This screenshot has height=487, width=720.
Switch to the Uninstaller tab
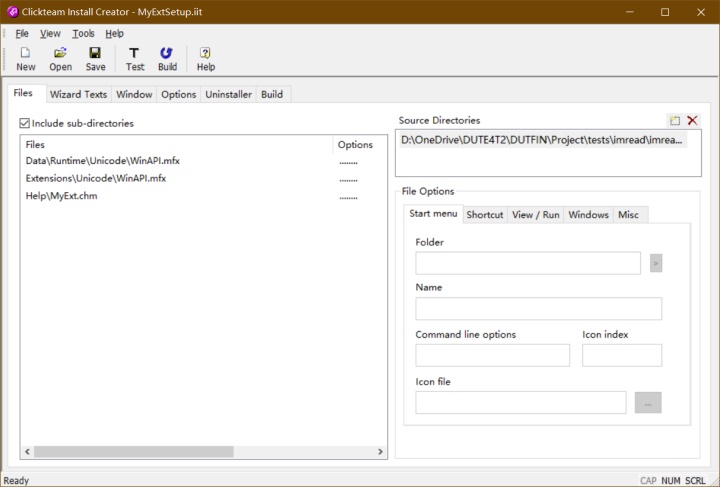(x=228, y=94)
